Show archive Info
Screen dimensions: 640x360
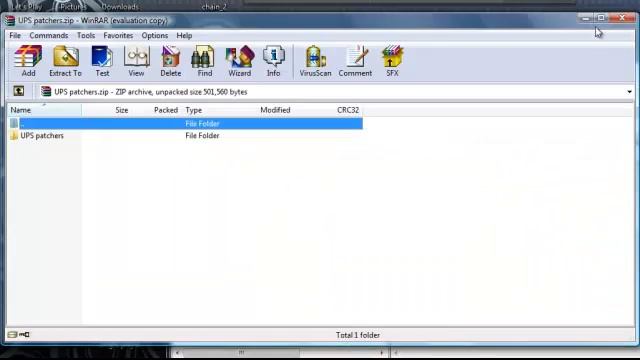273,61
